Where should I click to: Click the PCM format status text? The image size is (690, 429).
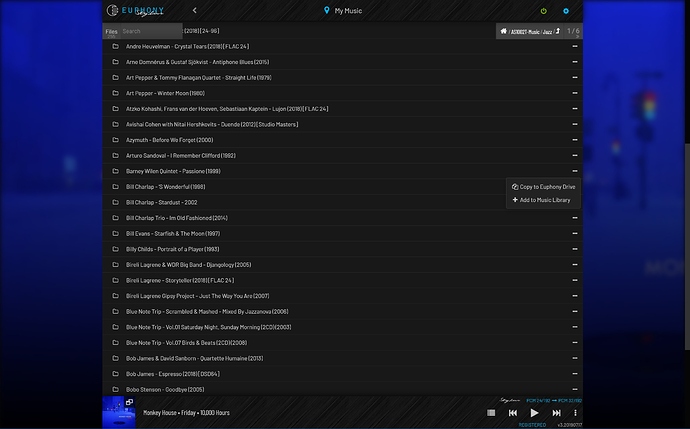tap(554, 400)
